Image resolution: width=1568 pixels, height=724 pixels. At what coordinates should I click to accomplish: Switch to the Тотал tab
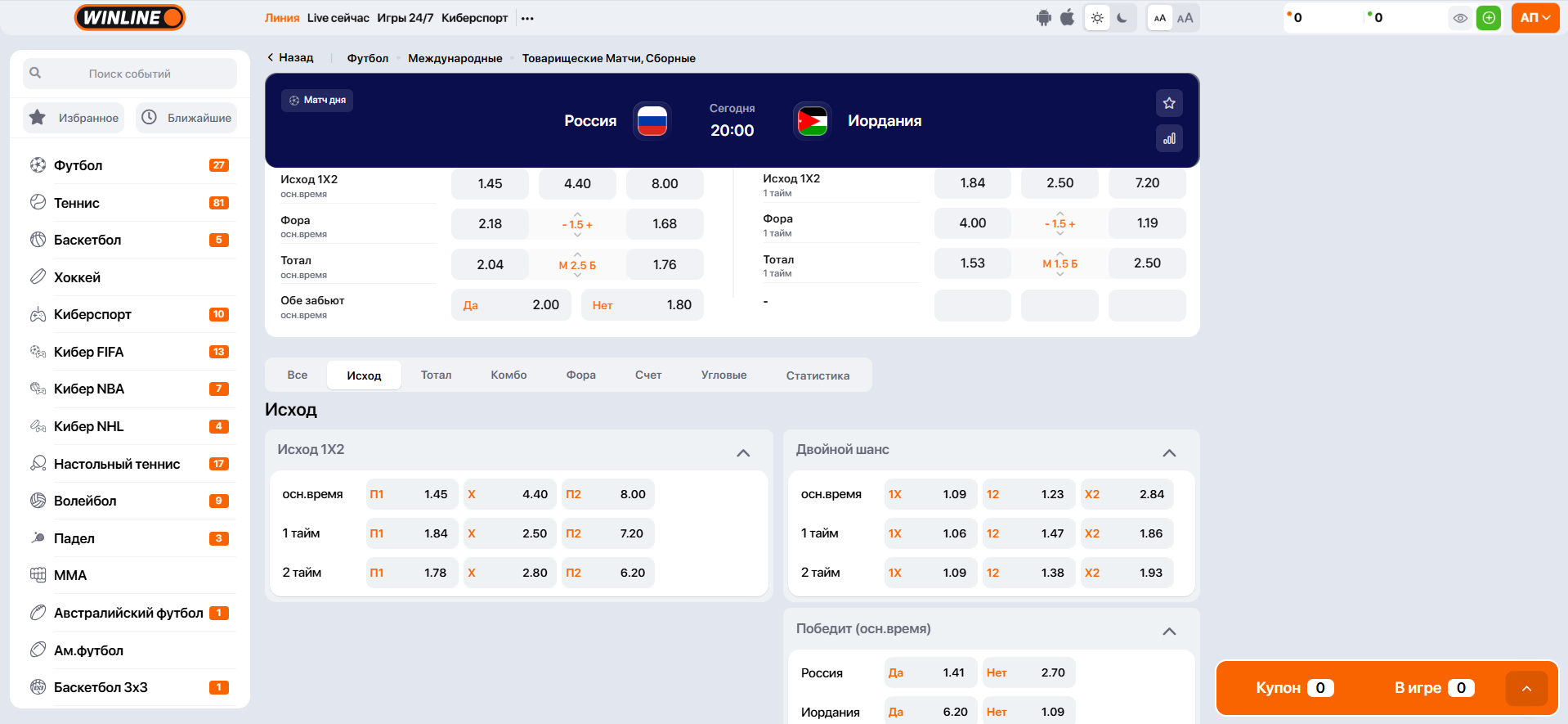(x=436, y=375)
